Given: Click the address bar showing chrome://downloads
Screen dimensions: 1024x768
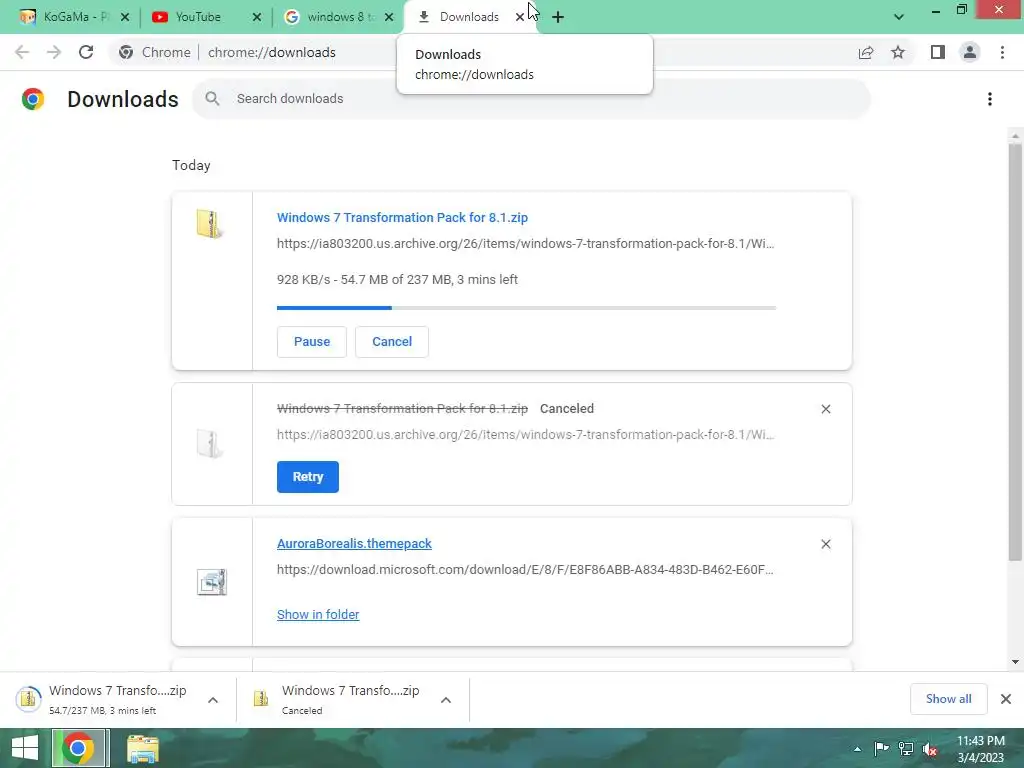Looking at the screenshot, I should click(272, 52).
